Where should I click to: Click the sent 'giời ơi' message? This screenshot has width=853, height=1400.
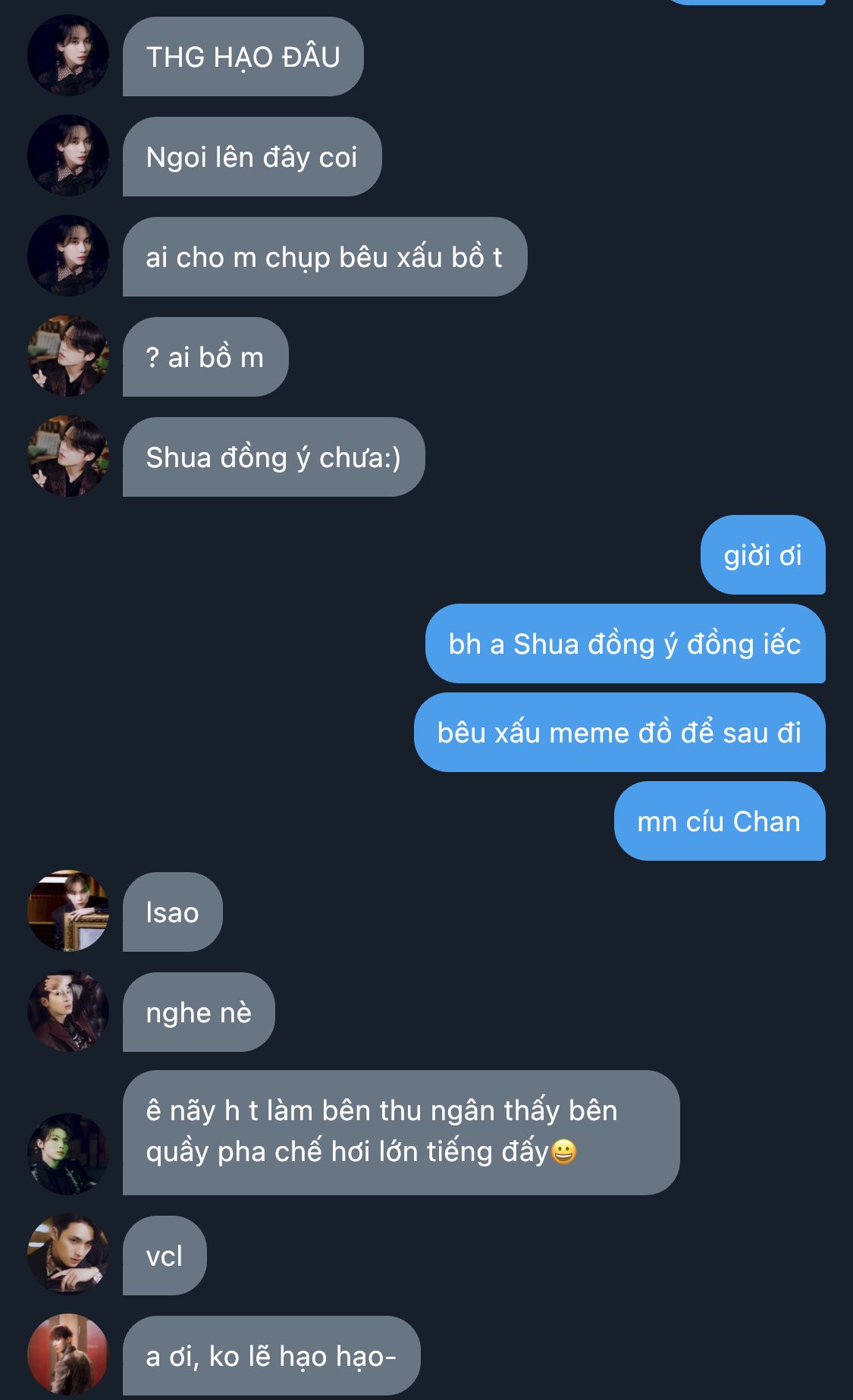[763, 555]
